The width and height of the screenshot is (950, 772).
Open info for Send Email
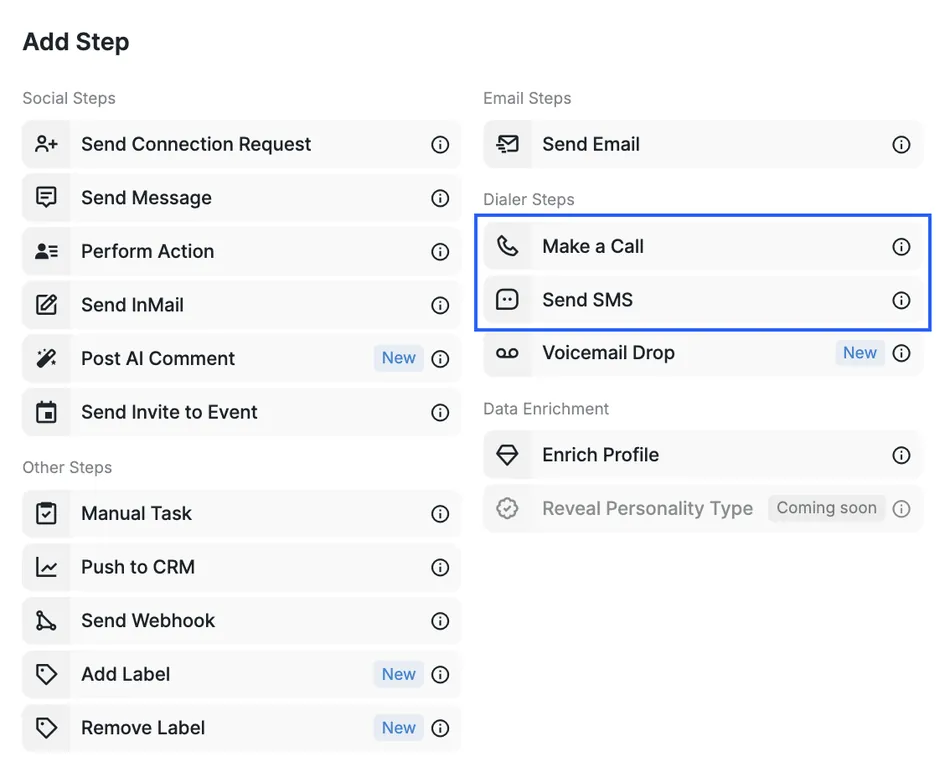901,144
